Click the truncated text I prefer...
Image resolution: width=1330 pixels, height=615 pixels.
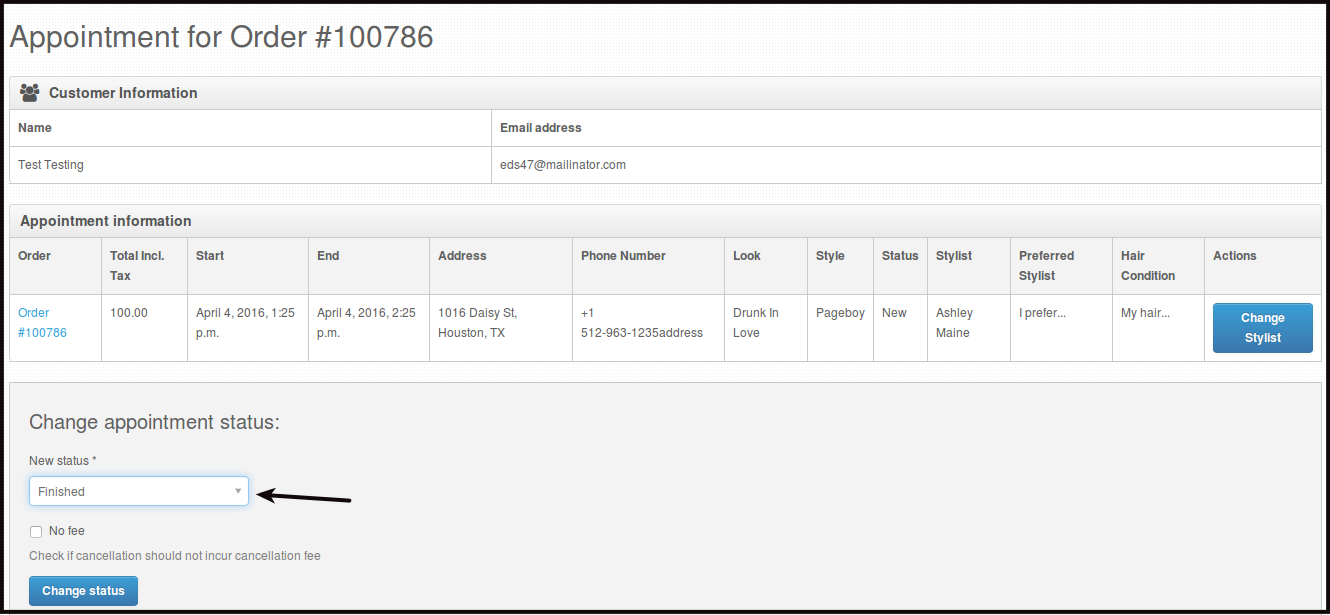[x=1043, y=313]
